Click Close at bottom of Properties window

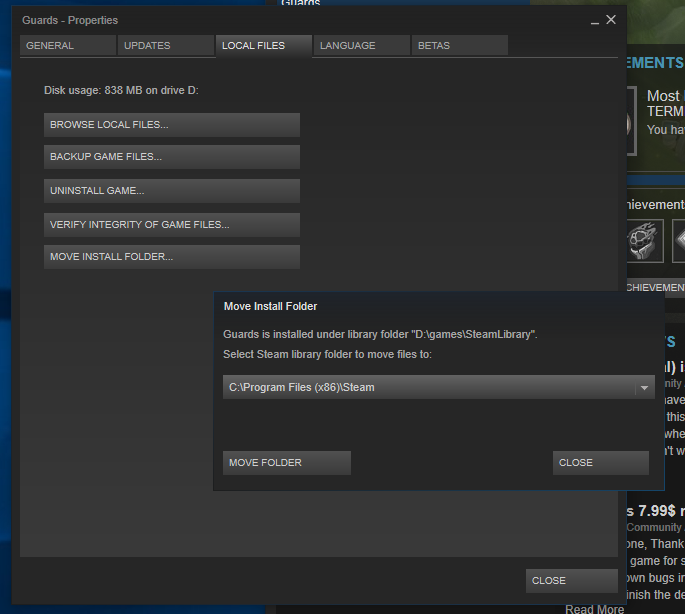571,581
